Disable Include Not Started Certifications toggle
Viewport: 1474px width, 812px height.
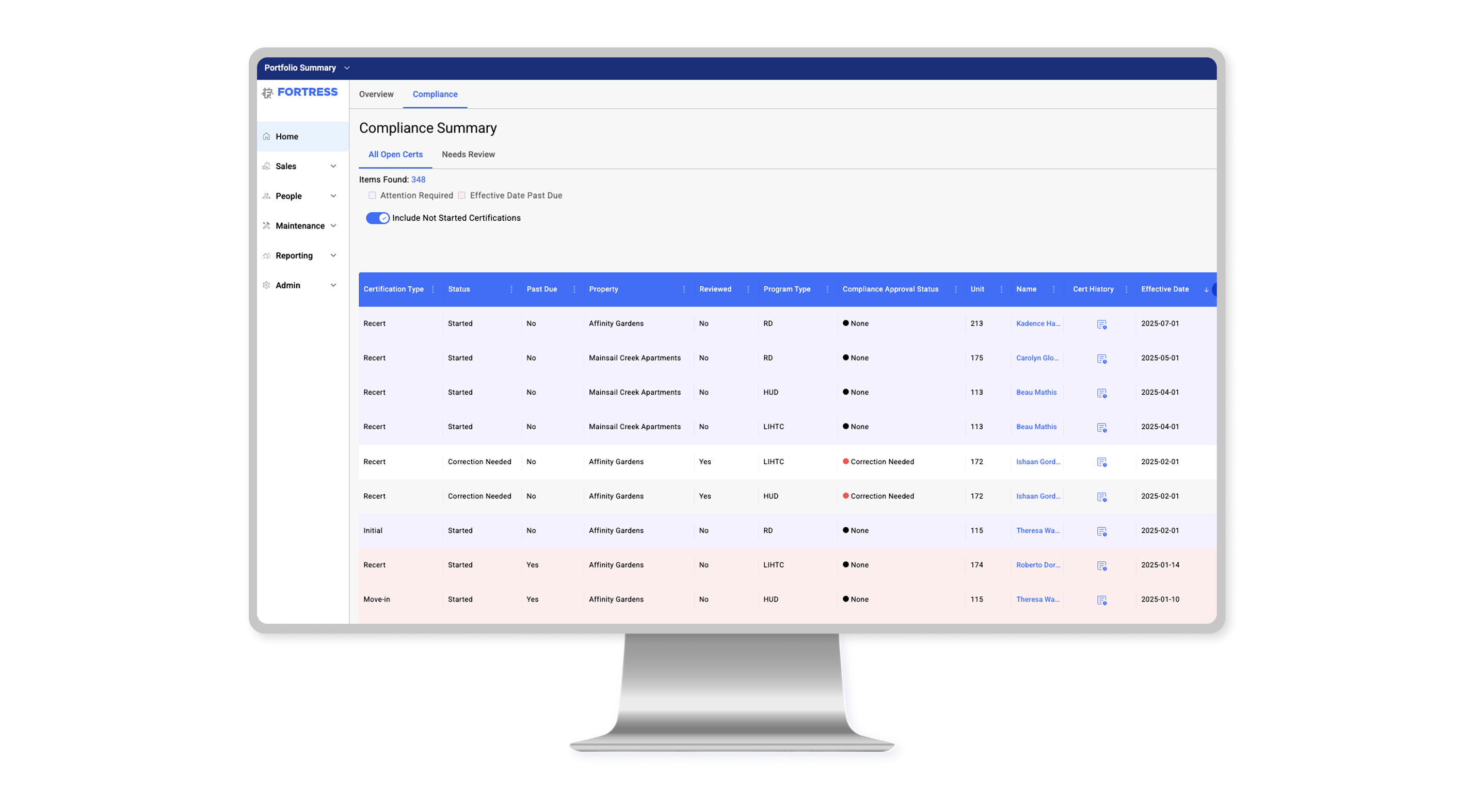click(x=378, y=218)
